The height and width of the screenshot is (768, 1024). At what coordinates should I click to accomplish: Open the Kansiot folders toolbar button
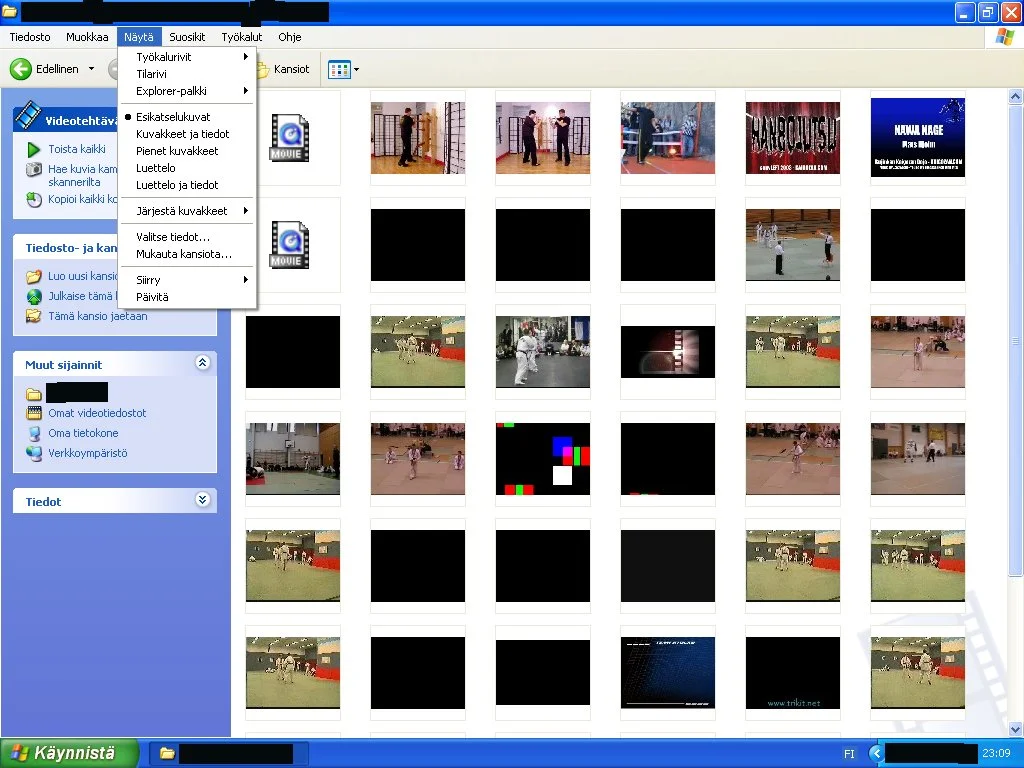click(x=282, y=70)
